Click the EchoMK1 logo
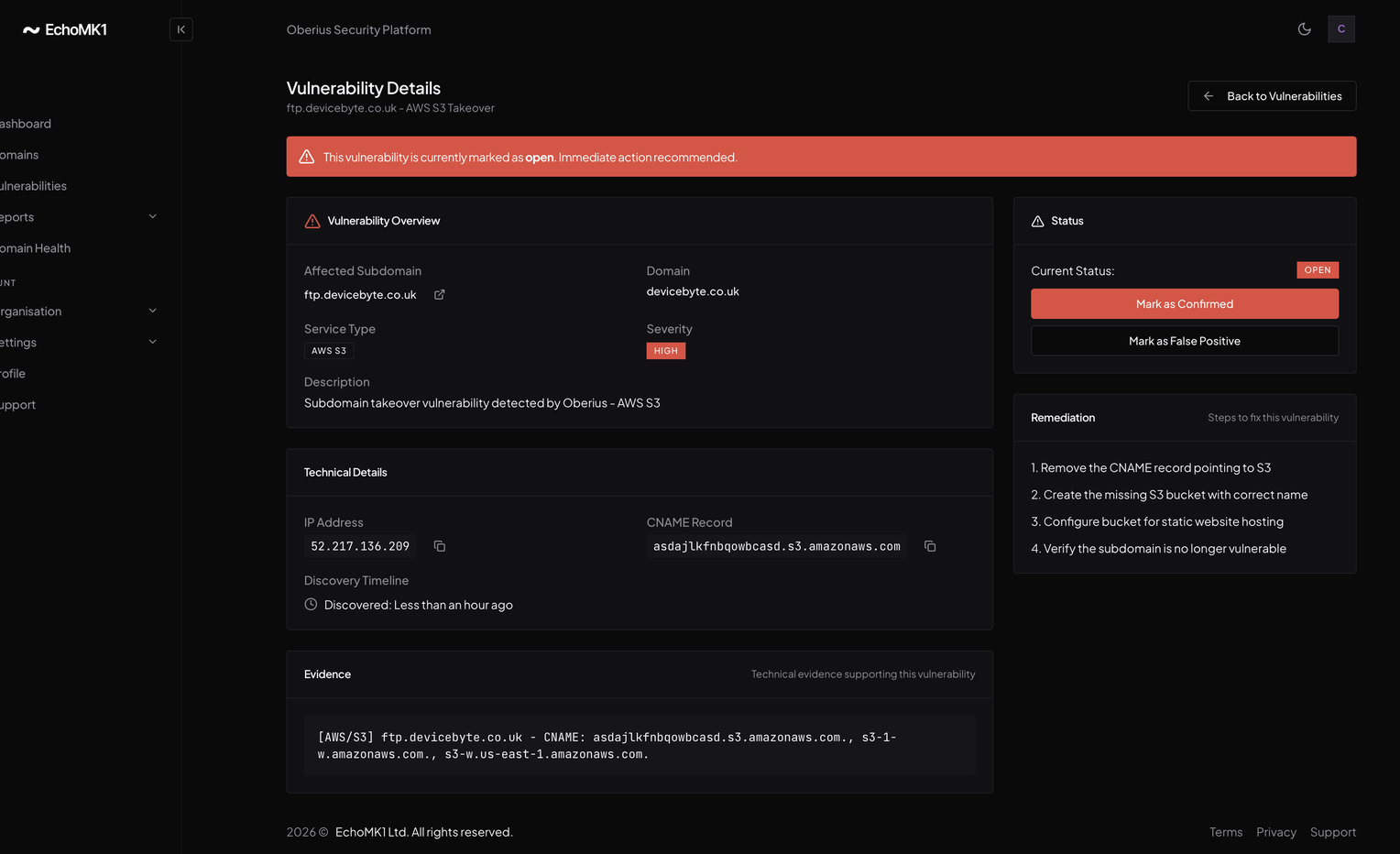Viewport: 1400px width, 854px height. [65, 29]
